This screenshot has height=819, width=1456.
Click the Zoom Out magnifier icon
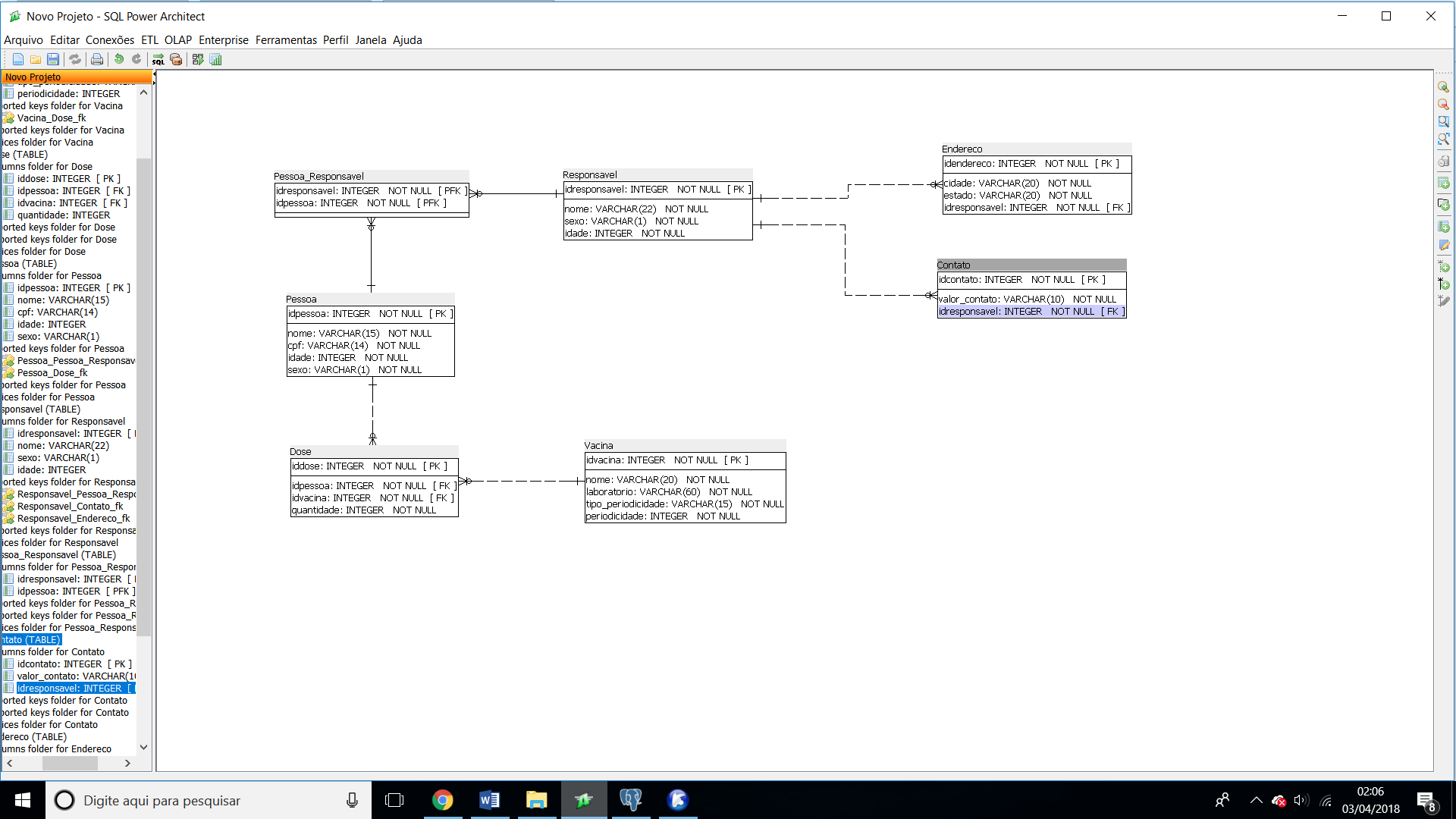point(1444,105)
